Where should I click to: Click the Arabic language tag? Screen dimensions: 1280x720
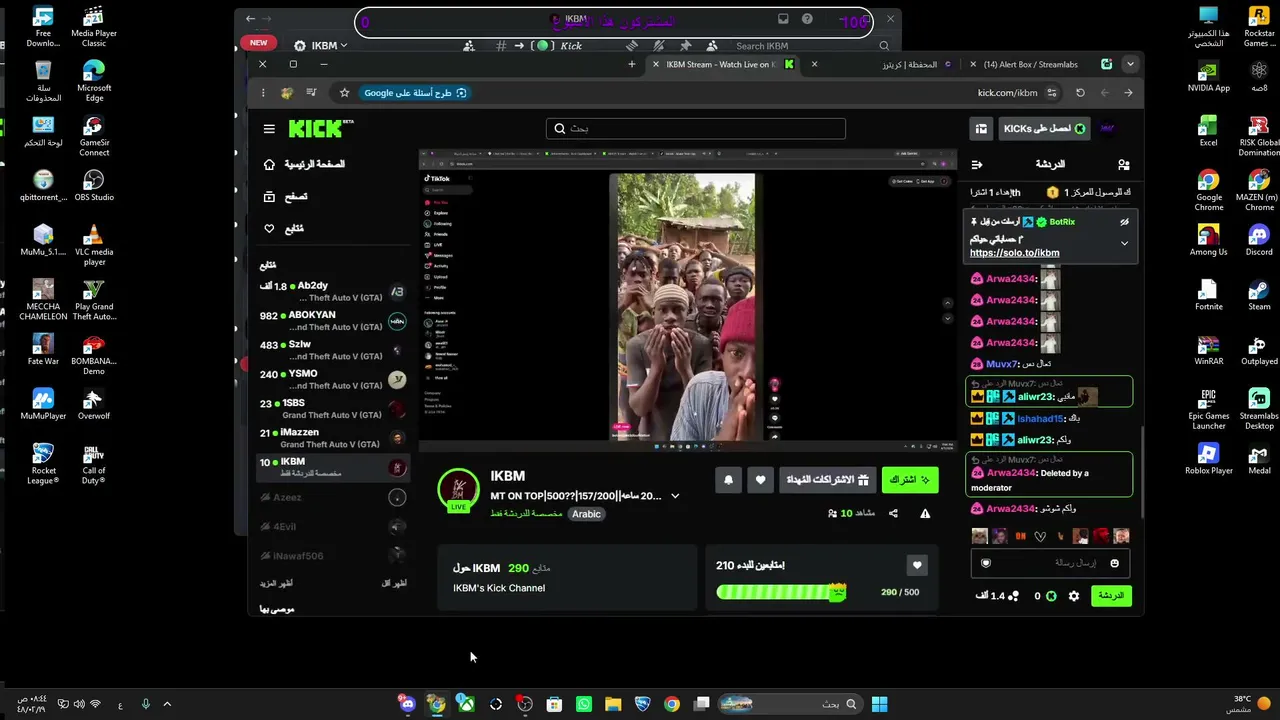pos(586,514)
